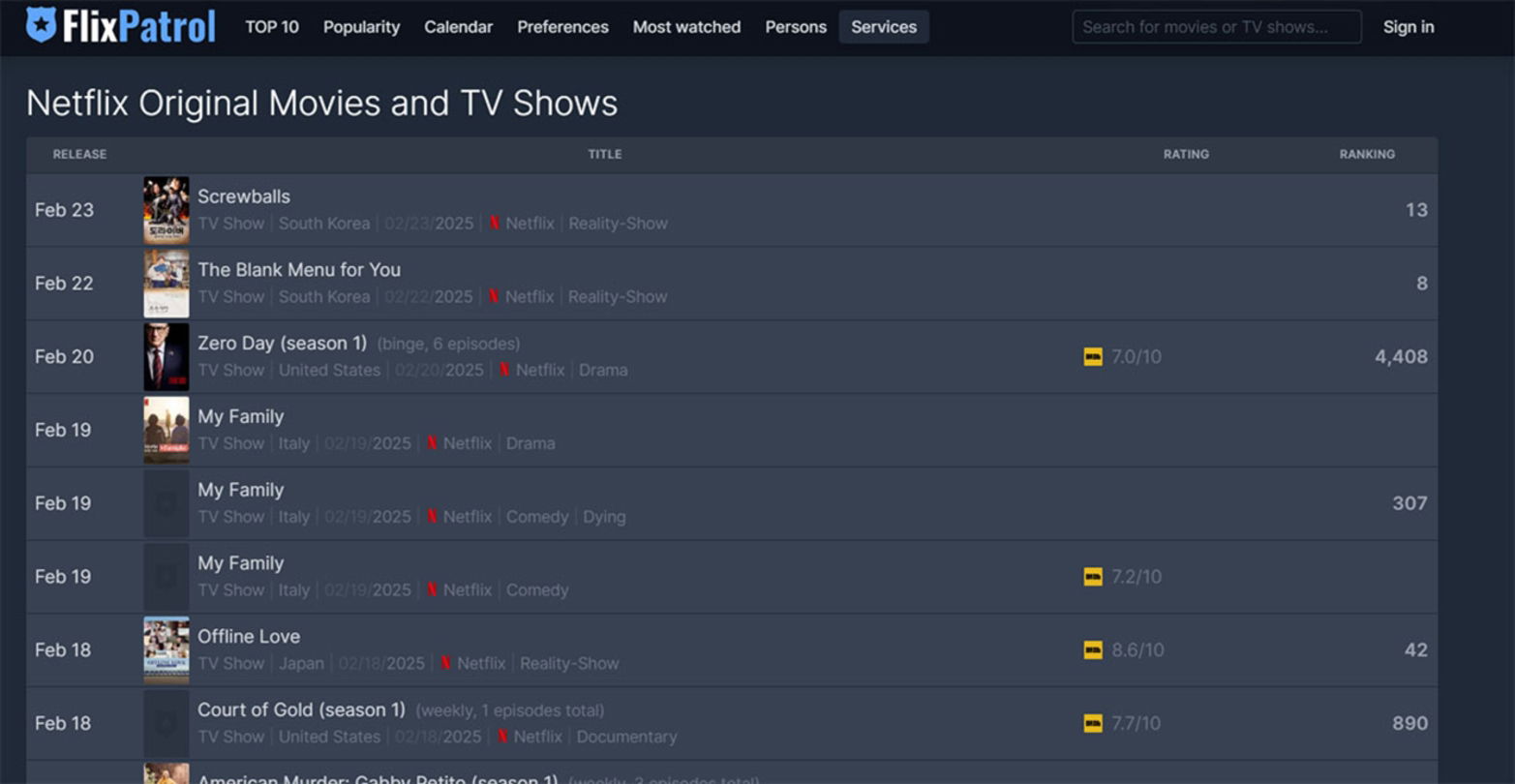This screenshot has width=1515, height=784.
Task: Click the Netflix icon in the Offline Love row
Action: point(445,664)
